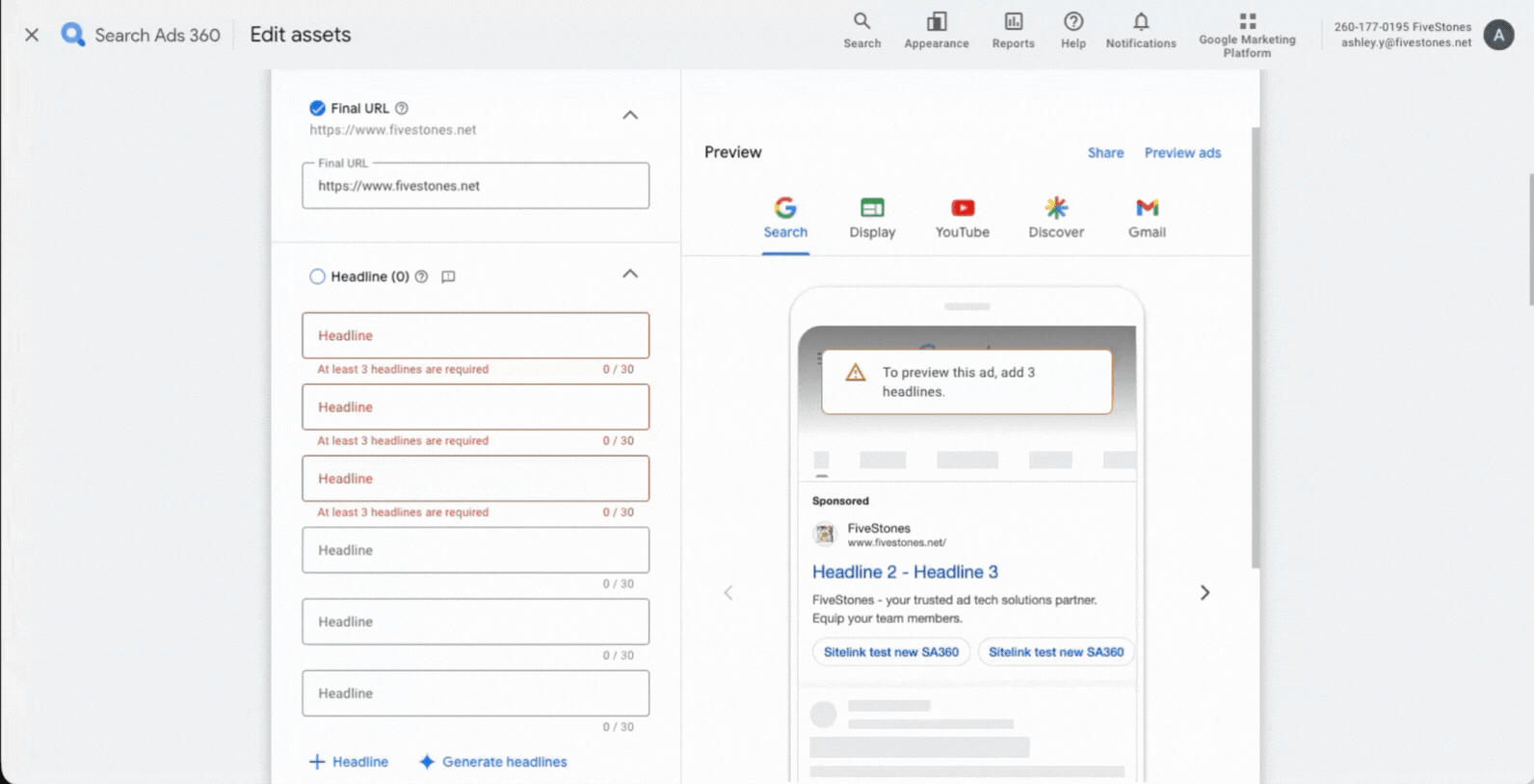Click the Final URL help icon
The width and height of the screenshot is (1534, 784).
tap(402, 108)
